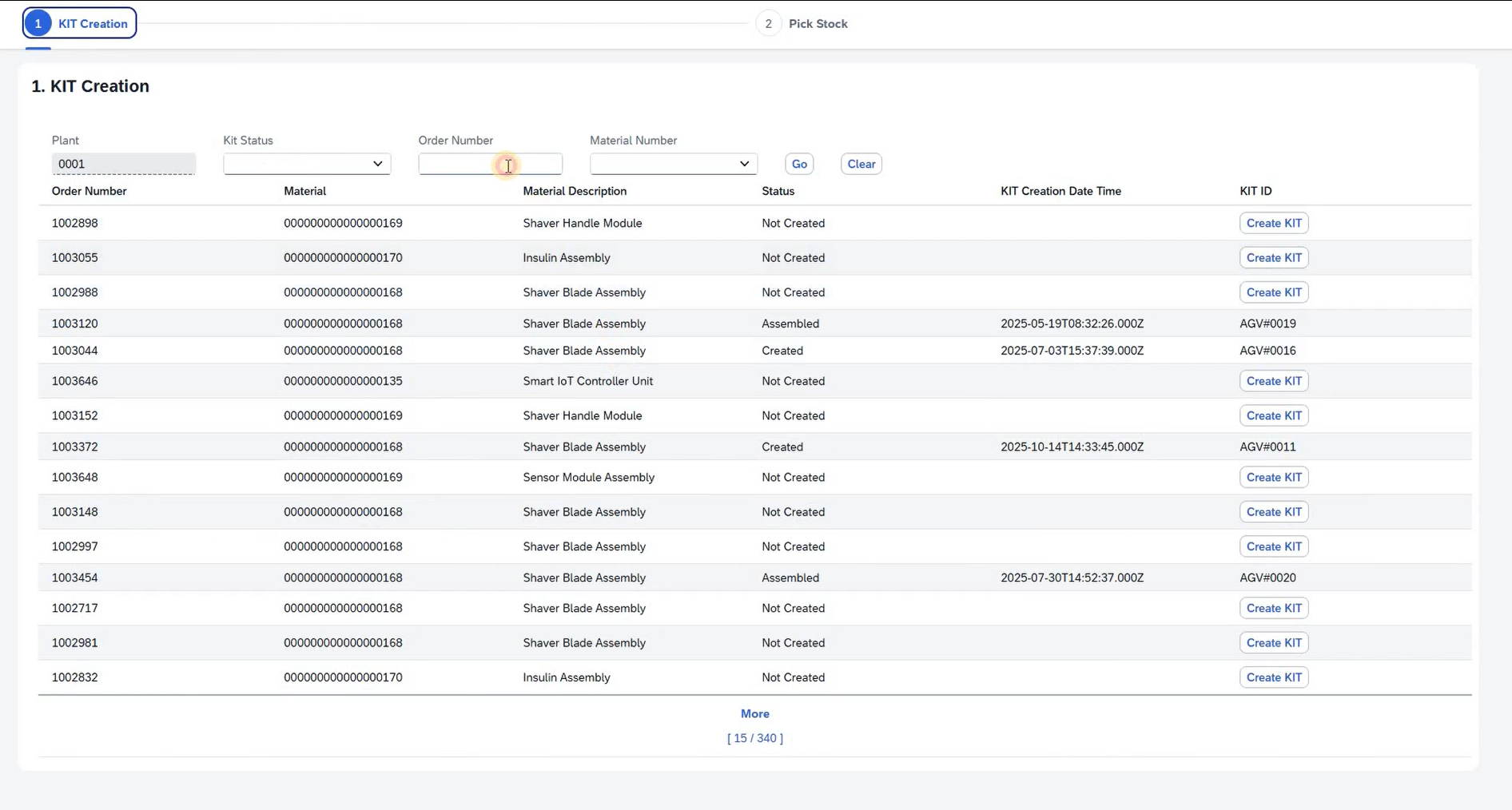1512x810 pixels.
Task: Create KIT for order 1002997
Action: coord(1273,546)
